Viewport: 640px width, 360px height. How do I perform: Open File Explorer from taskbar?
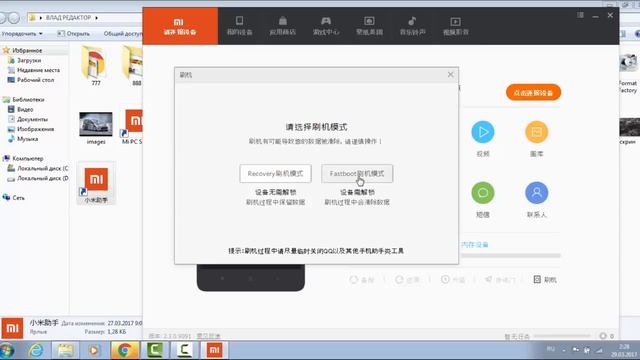coord(64,350)
